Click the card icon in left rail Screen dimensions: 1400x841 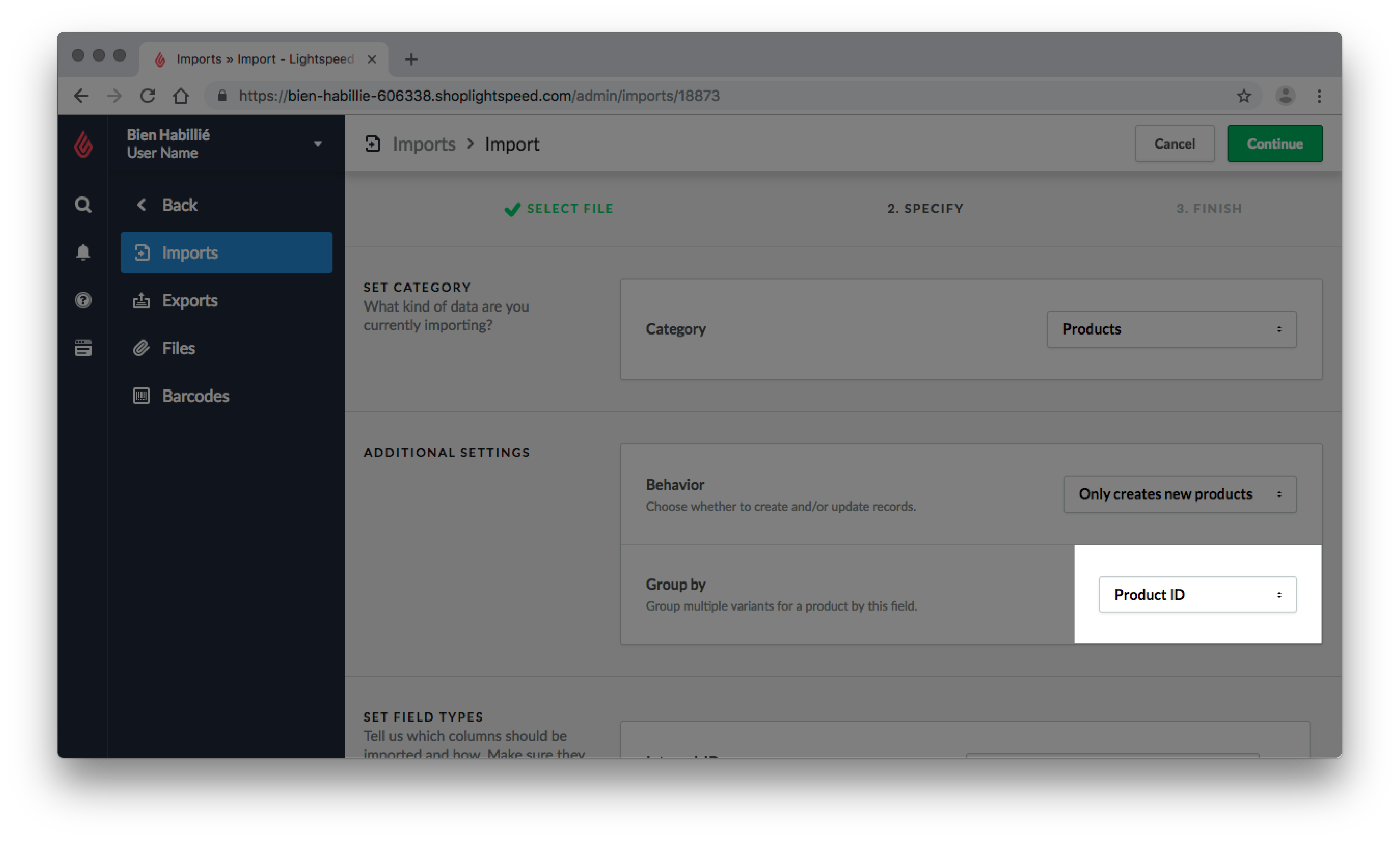pyautogui.click(x=83, y=348)
